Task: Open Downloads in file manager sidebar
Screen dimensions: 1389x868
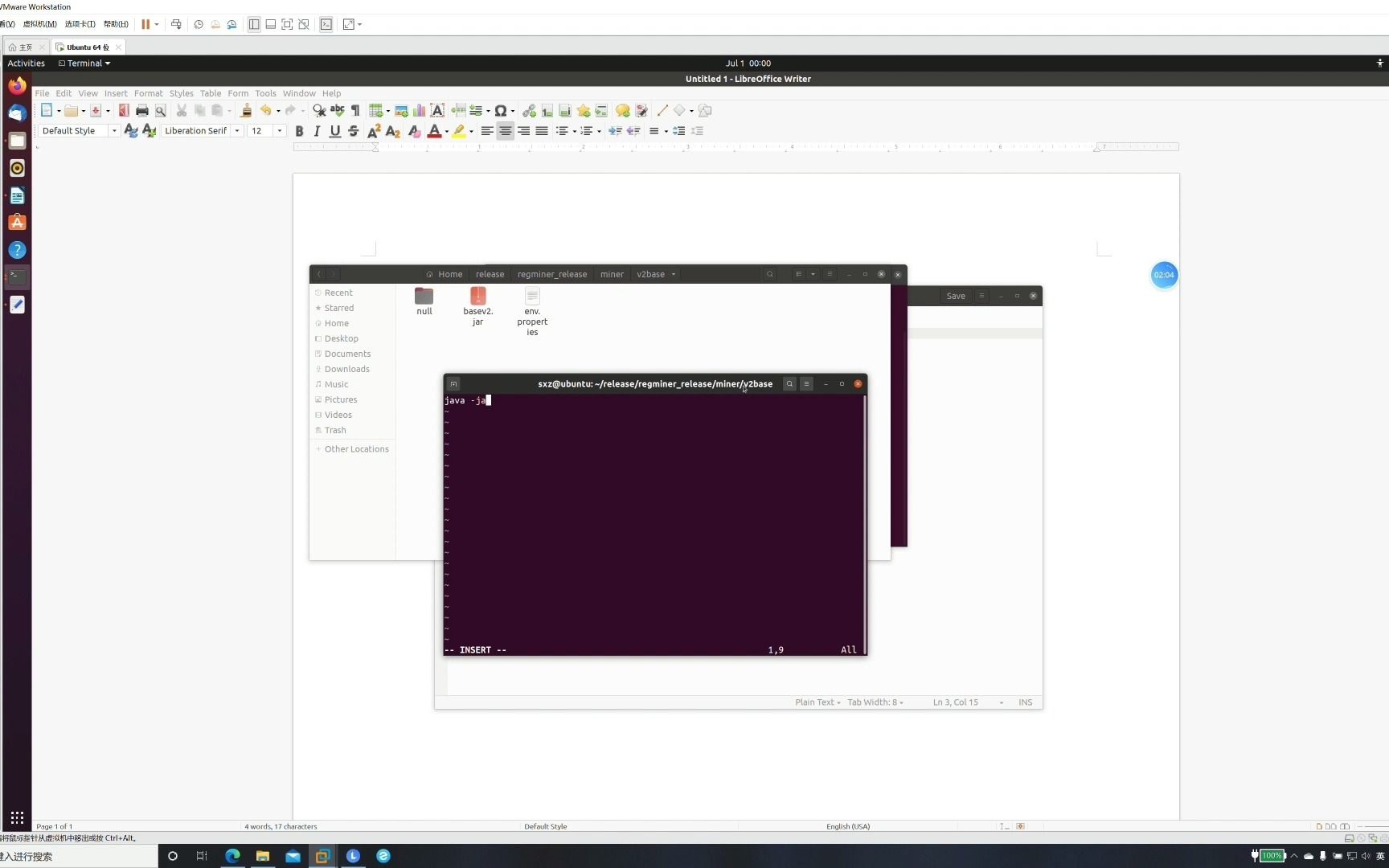Action: coord(346,369)
